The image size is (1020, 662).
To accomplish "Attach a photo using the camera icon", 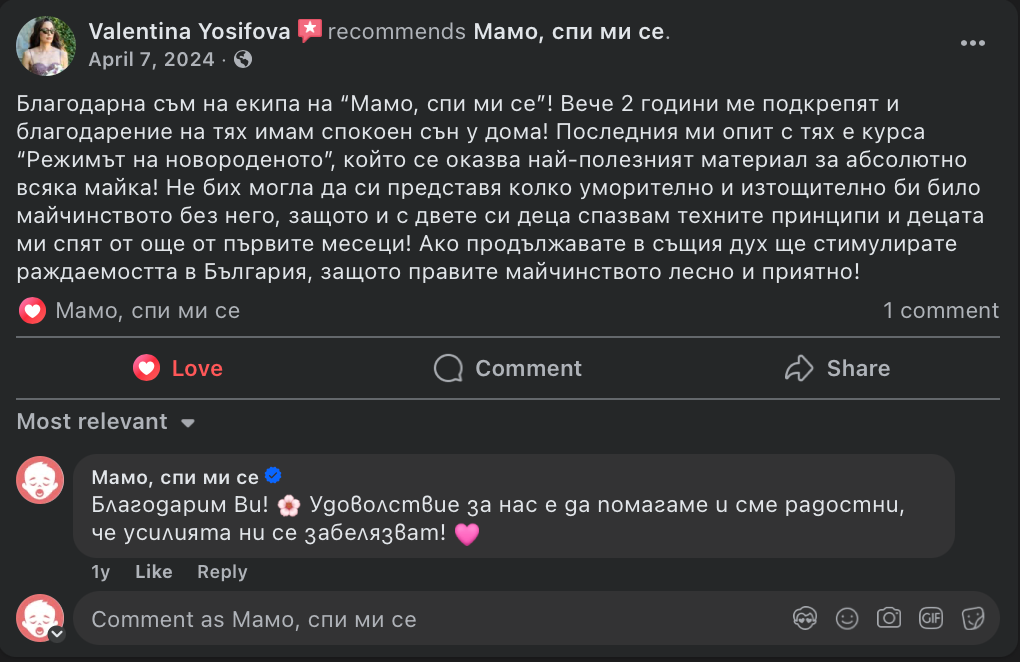I will [x=889, y=618].
